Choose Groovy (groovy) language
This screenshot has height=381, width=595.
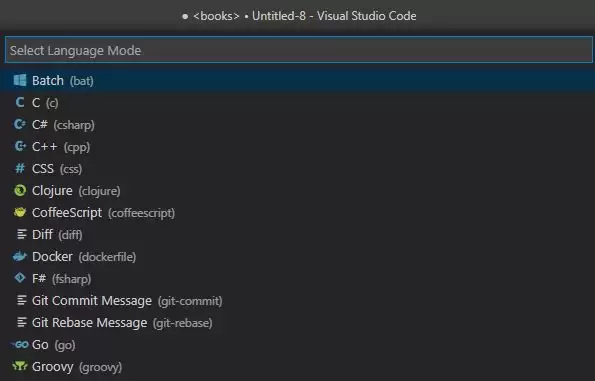[x=298, y=367]
